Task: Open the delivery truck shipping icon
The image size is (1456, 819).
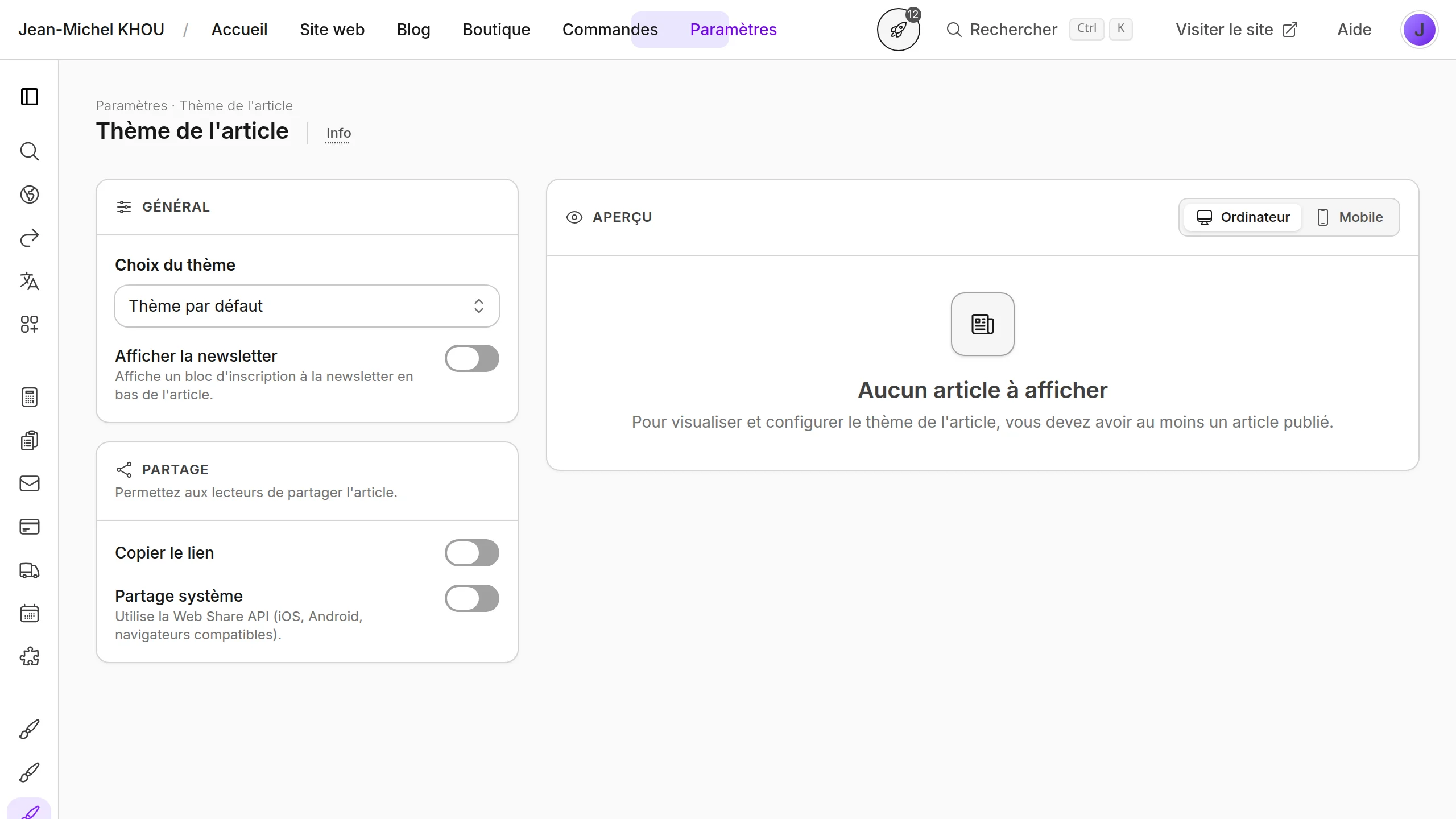Action: [x=30, y=570]
